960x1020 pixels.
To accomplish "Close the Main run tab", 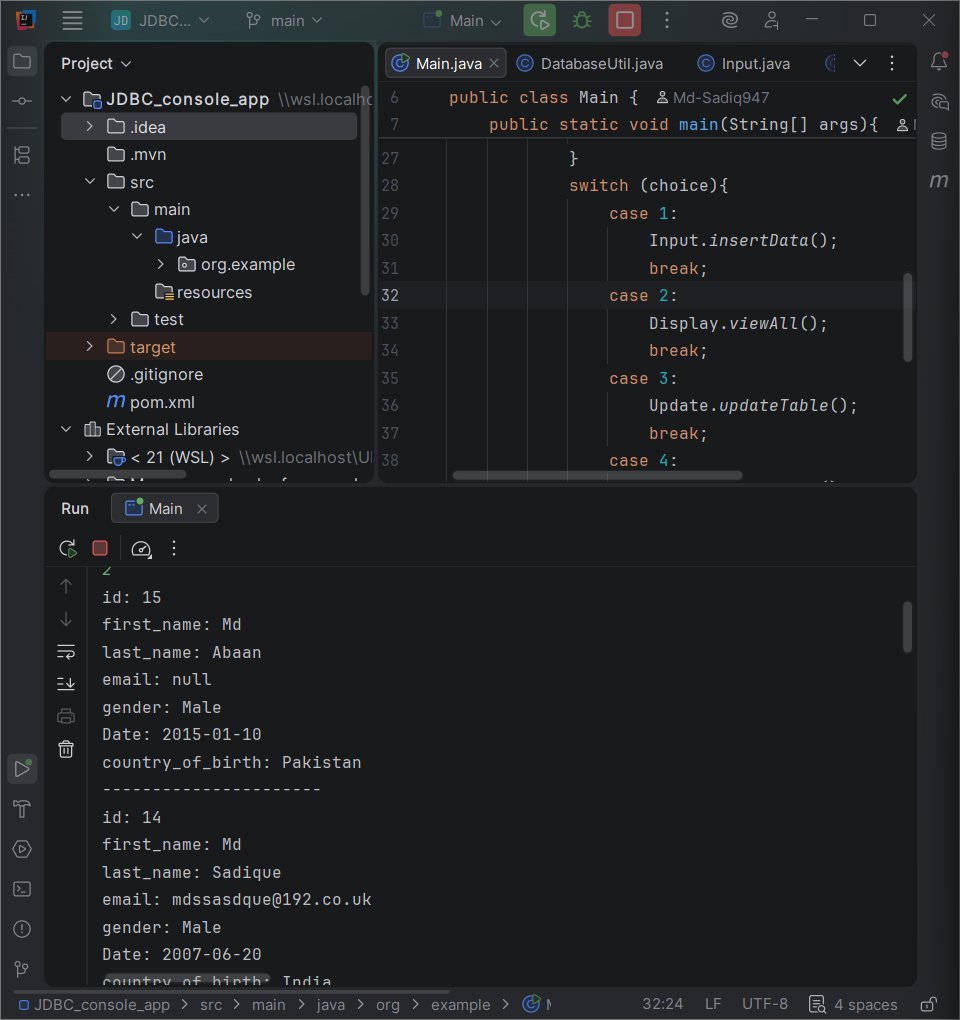I will click(x=202, y=509).
